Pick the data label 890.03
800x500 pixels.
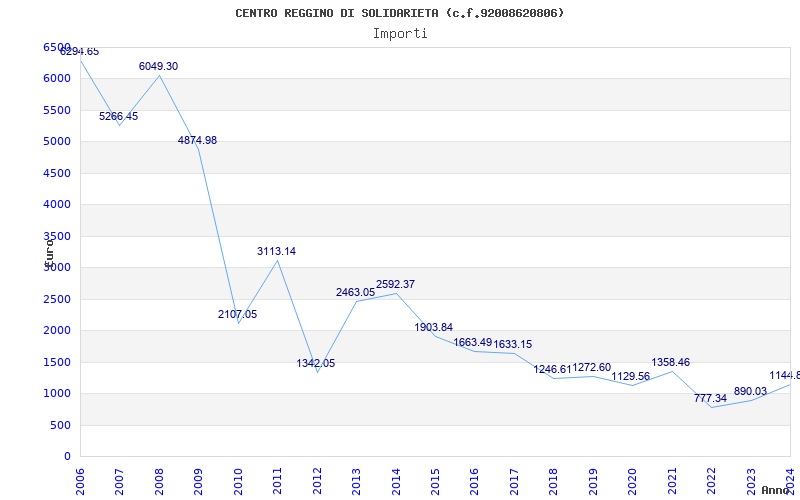[750, 391]
